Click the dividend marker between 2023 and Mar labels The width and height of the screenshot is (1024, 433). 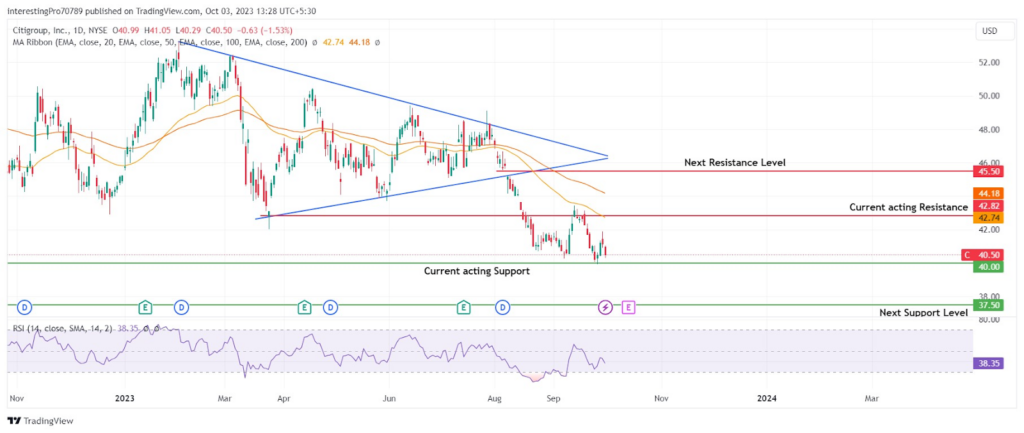coord(180,306)
